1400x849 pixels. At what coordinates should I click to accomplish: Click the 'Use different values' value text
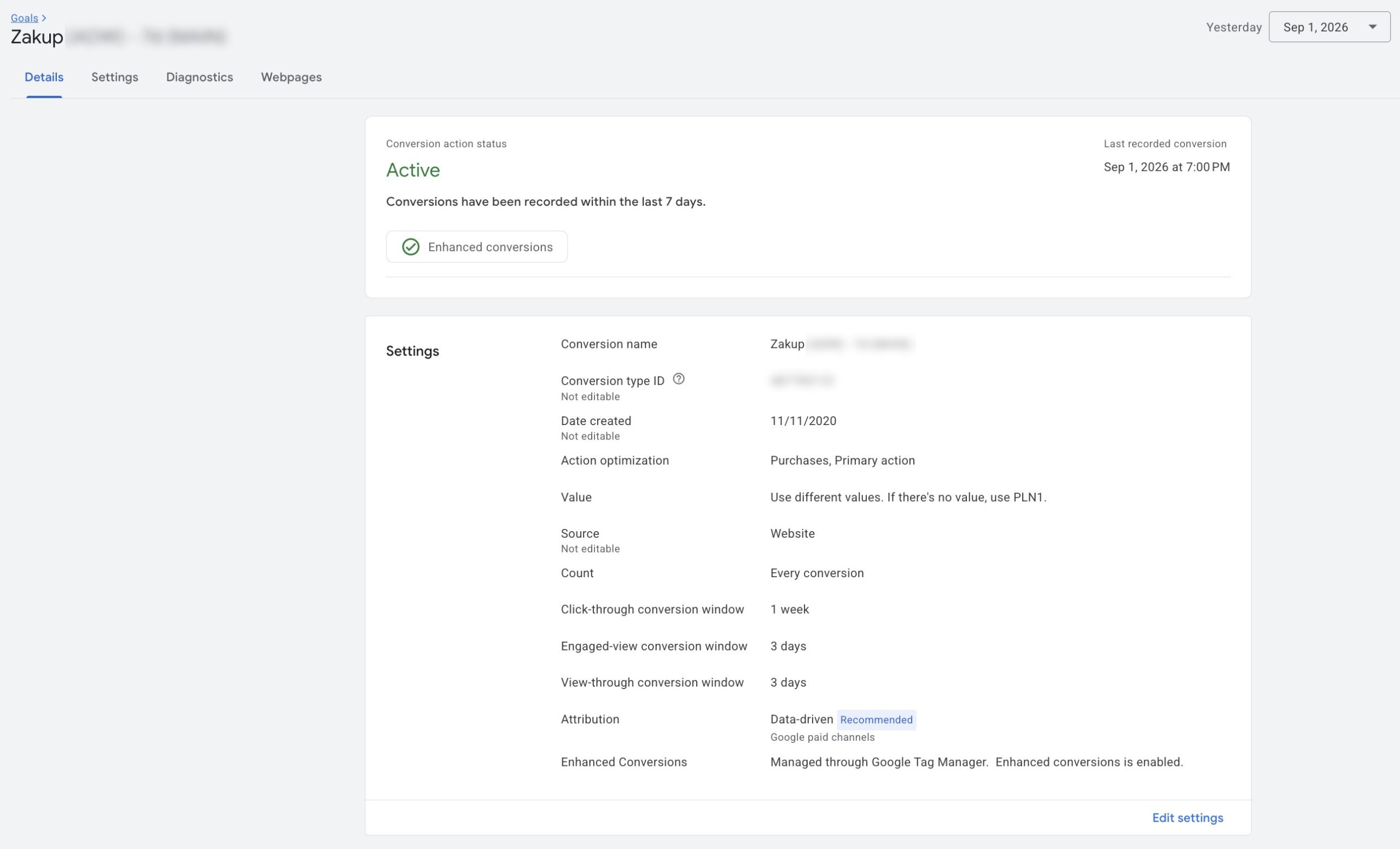point(908,497)
